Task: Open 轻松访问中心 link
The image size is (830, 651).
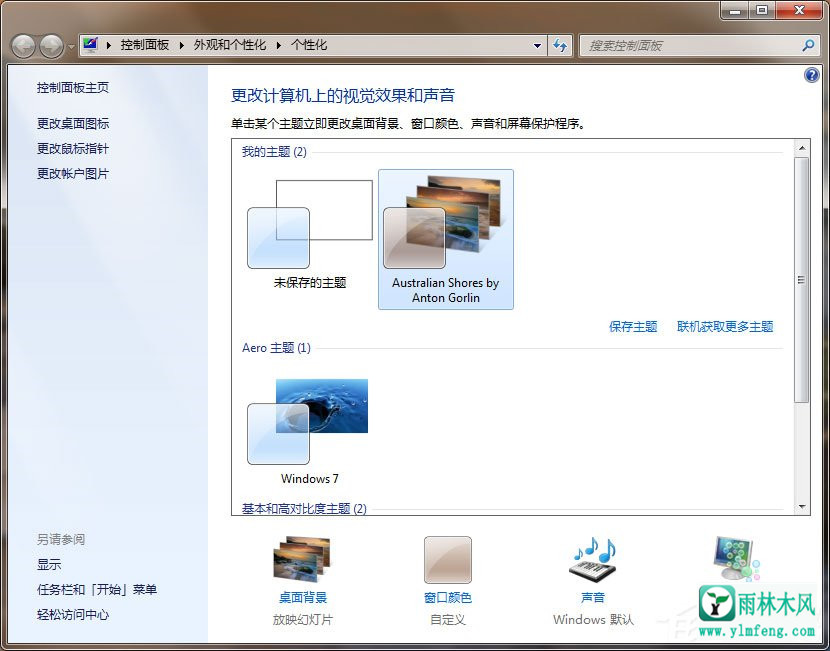Action: click(x=73, y=614)
